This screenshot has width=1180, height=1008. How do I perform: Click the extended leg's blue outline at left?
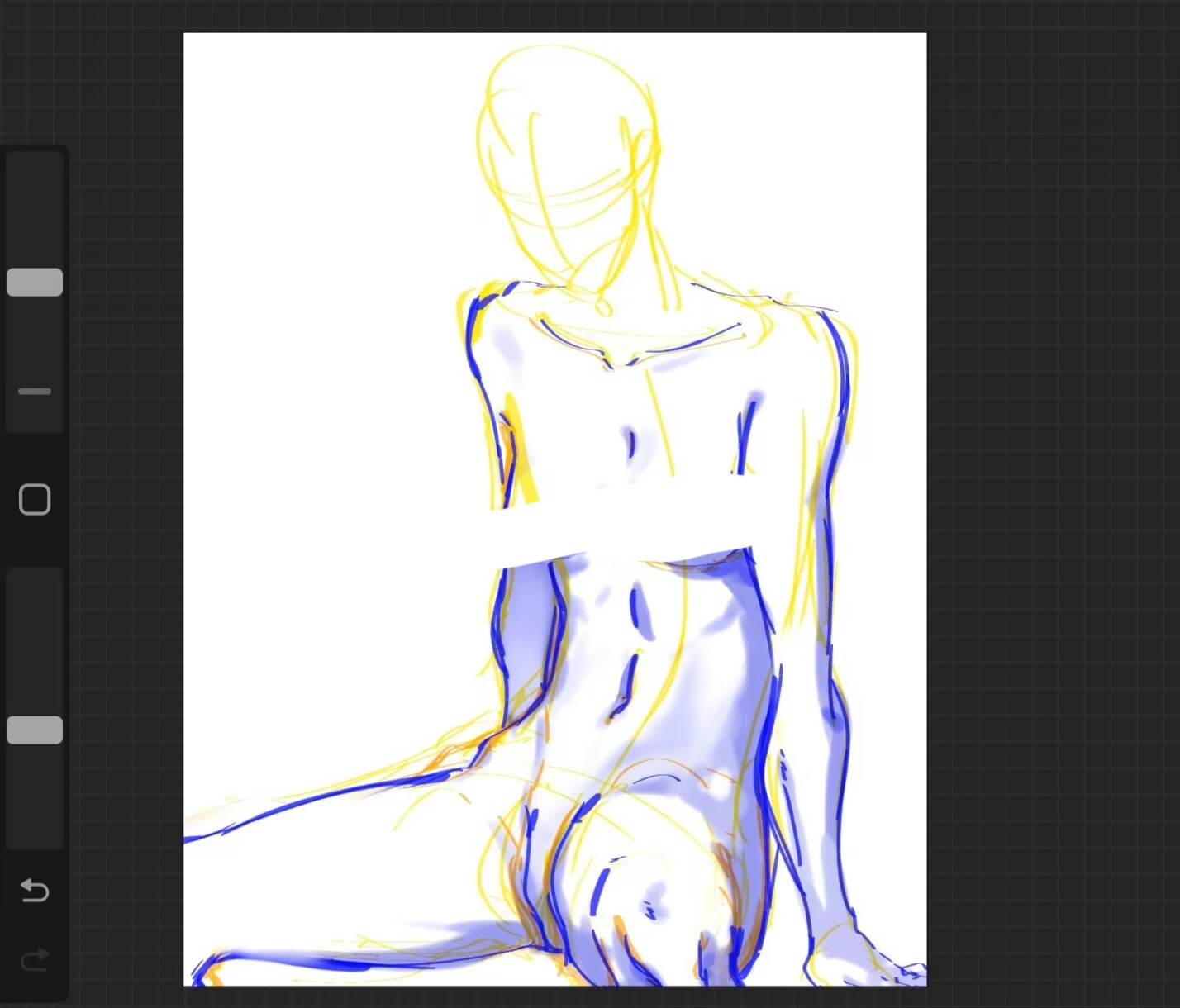331,800
